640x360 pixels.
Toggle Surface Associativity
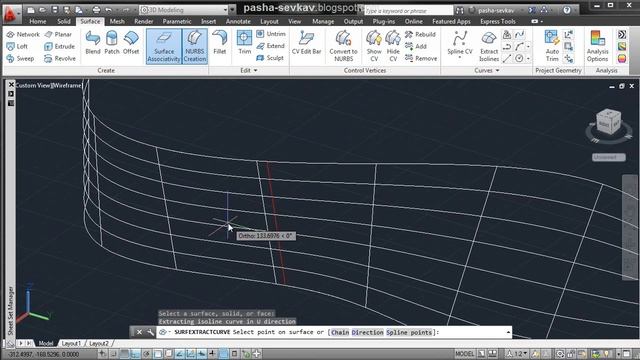[164, 46]
